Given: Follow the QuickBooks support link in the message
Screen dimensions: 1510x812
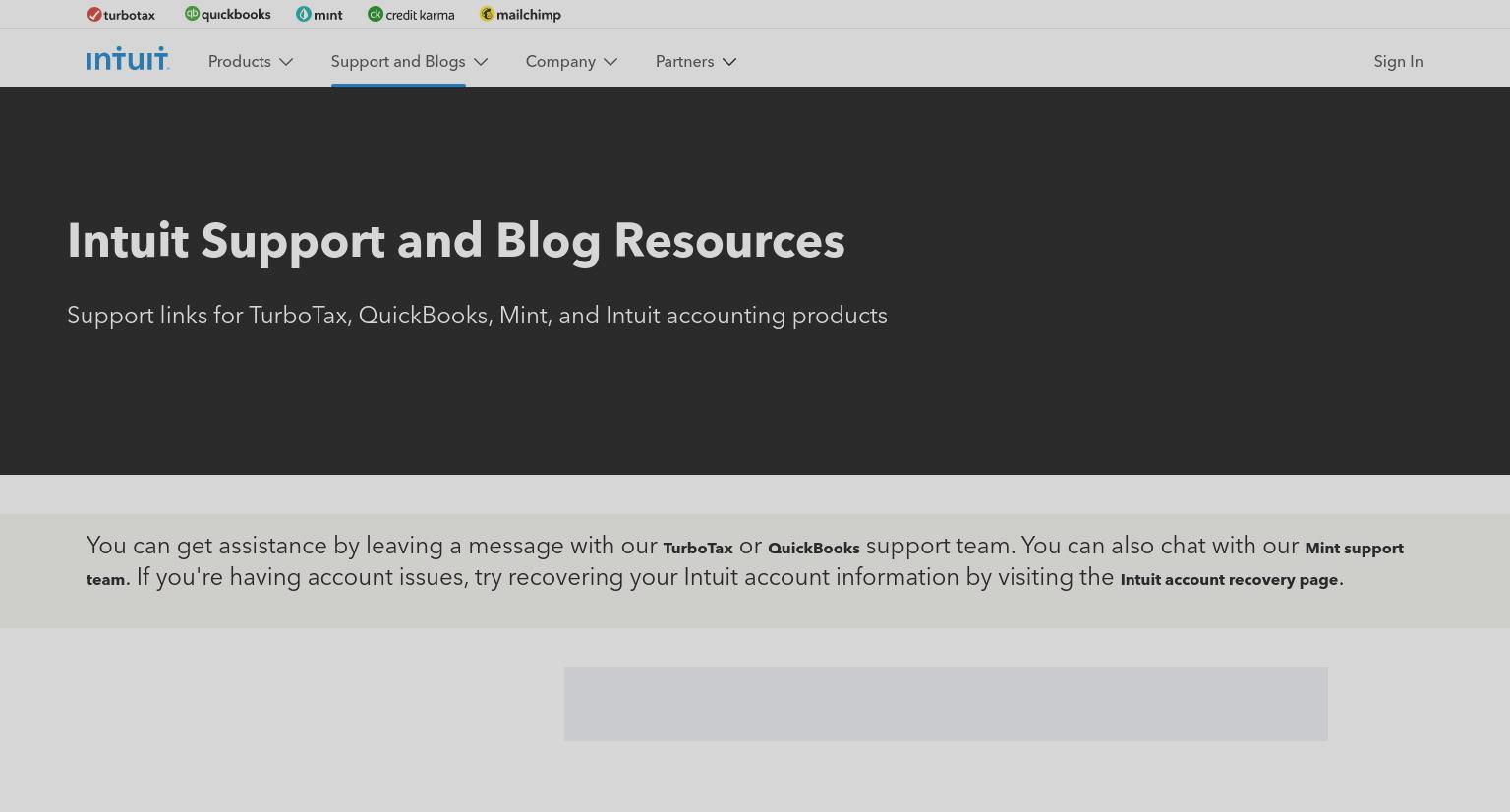Looking at the screenshot, I should (814, 549).
